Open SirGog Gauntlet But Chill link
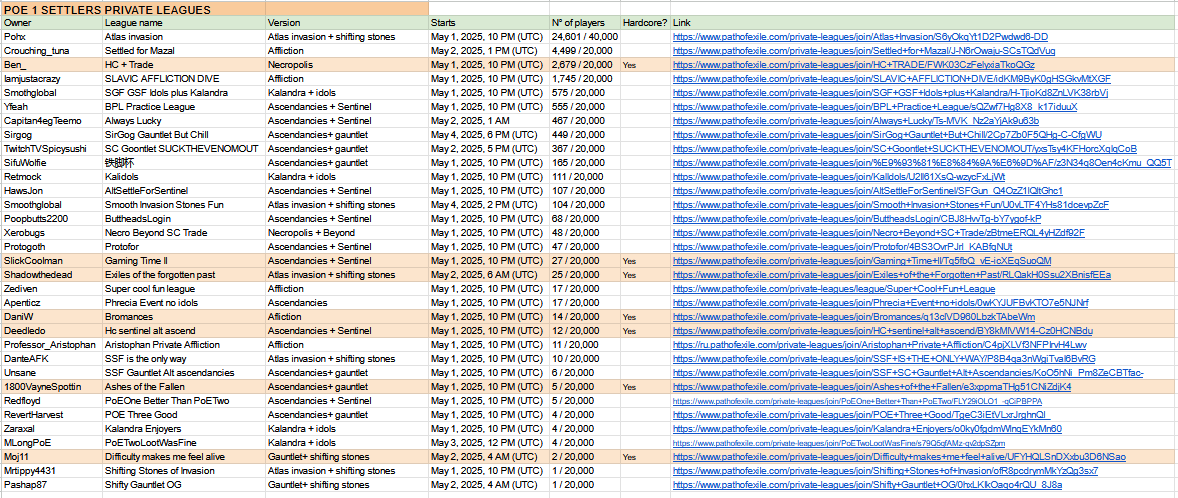The image size is (1178, 498). tap(887, 134)
